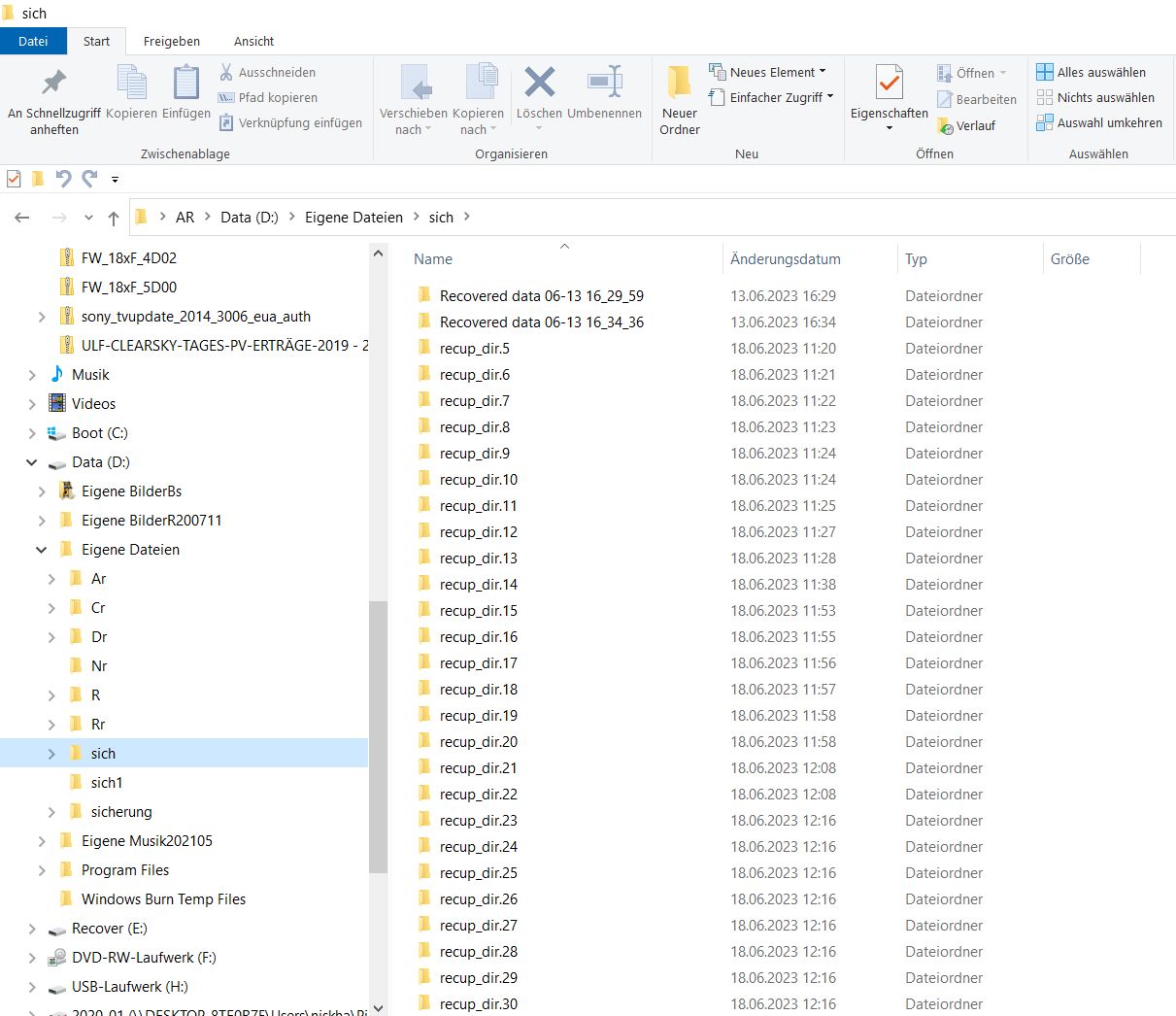Select the recup_dir.30 folder
The image size is (1176, 1016).
click(467, 1004)
